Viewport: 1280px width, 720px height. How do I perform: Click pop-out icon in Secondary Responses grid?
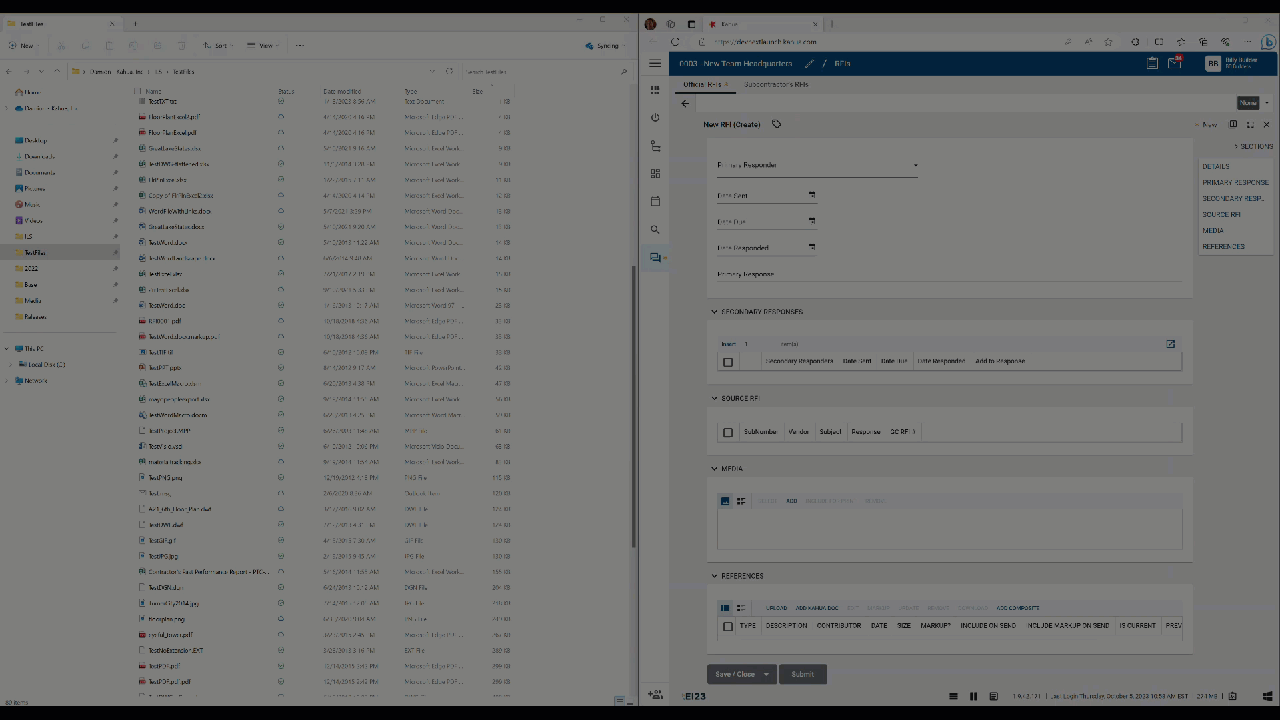[1170, 344]
